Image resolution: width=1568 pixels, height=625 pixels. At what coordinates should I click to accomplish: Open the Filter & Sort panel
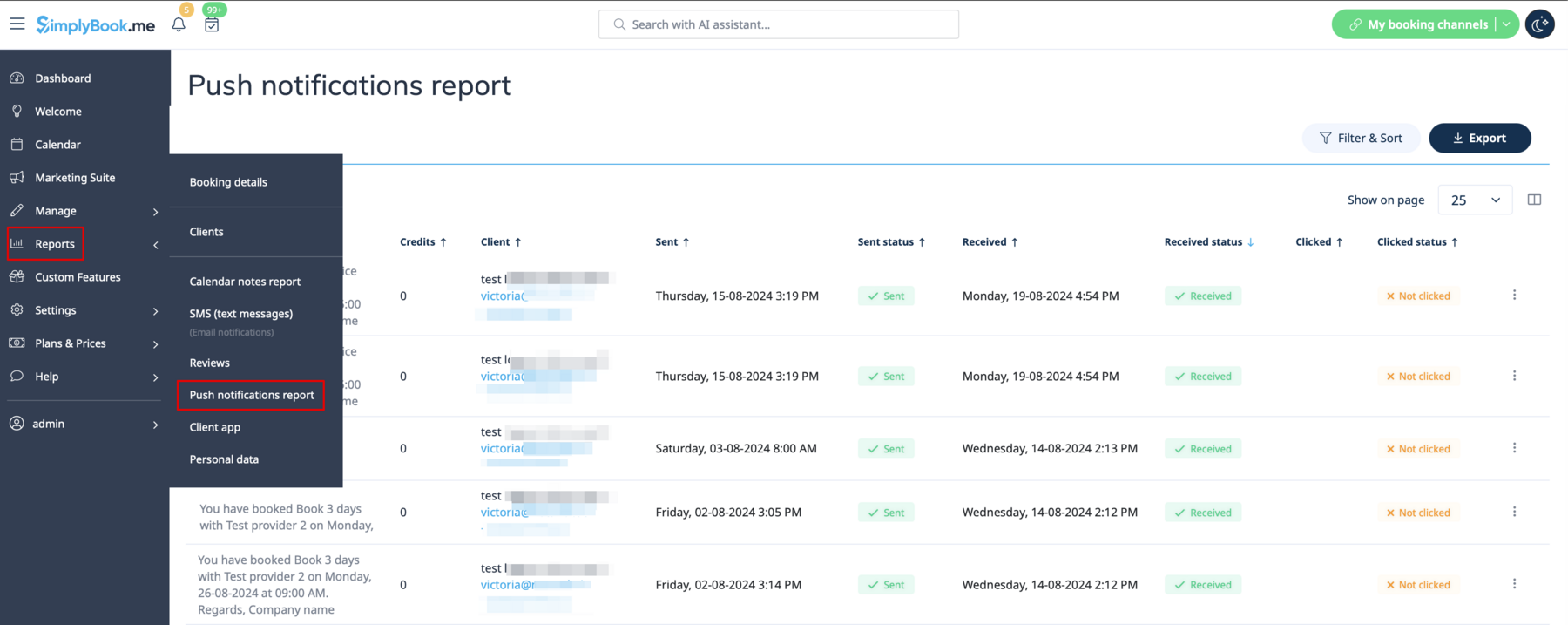pos(1361,138)
